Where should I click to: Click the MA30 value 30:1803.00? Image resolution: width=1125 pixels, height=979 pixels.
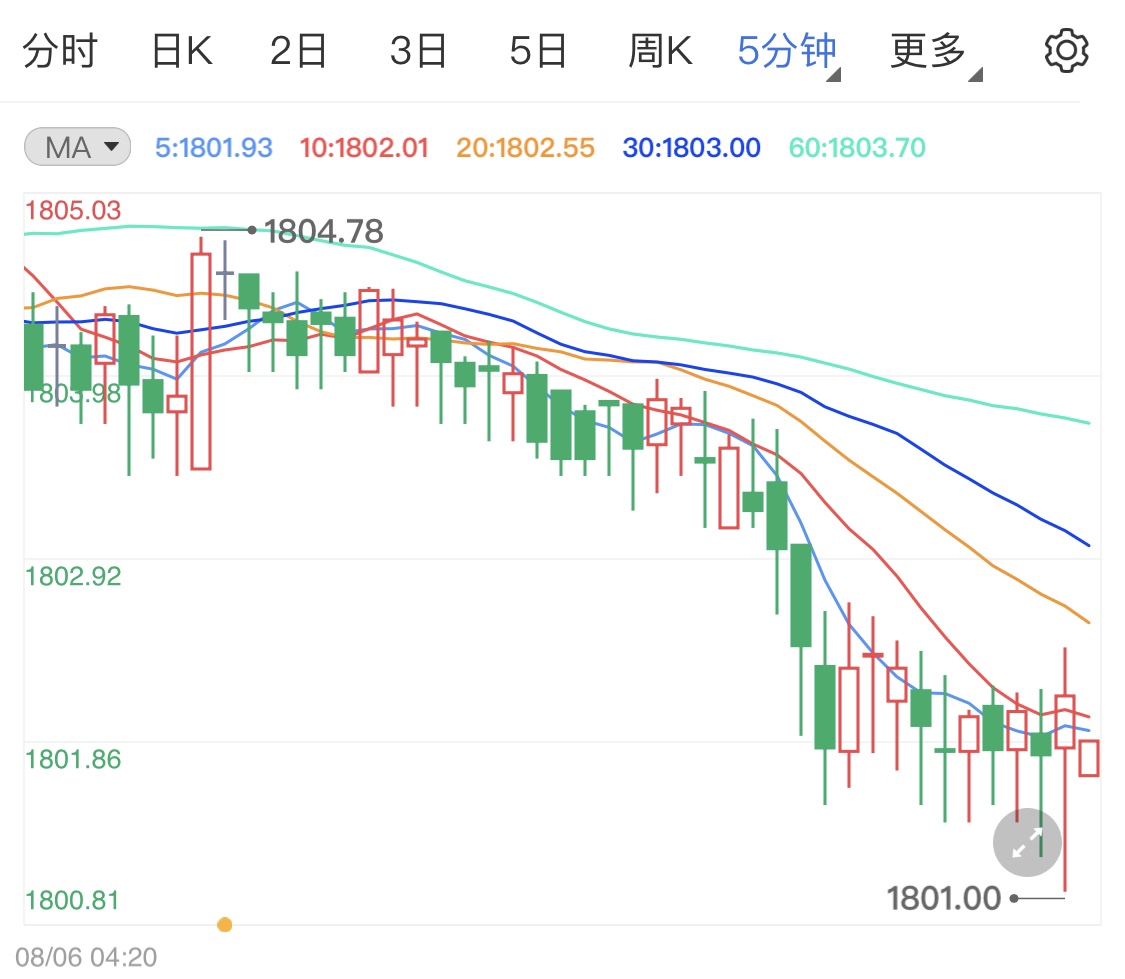point(692,148)
